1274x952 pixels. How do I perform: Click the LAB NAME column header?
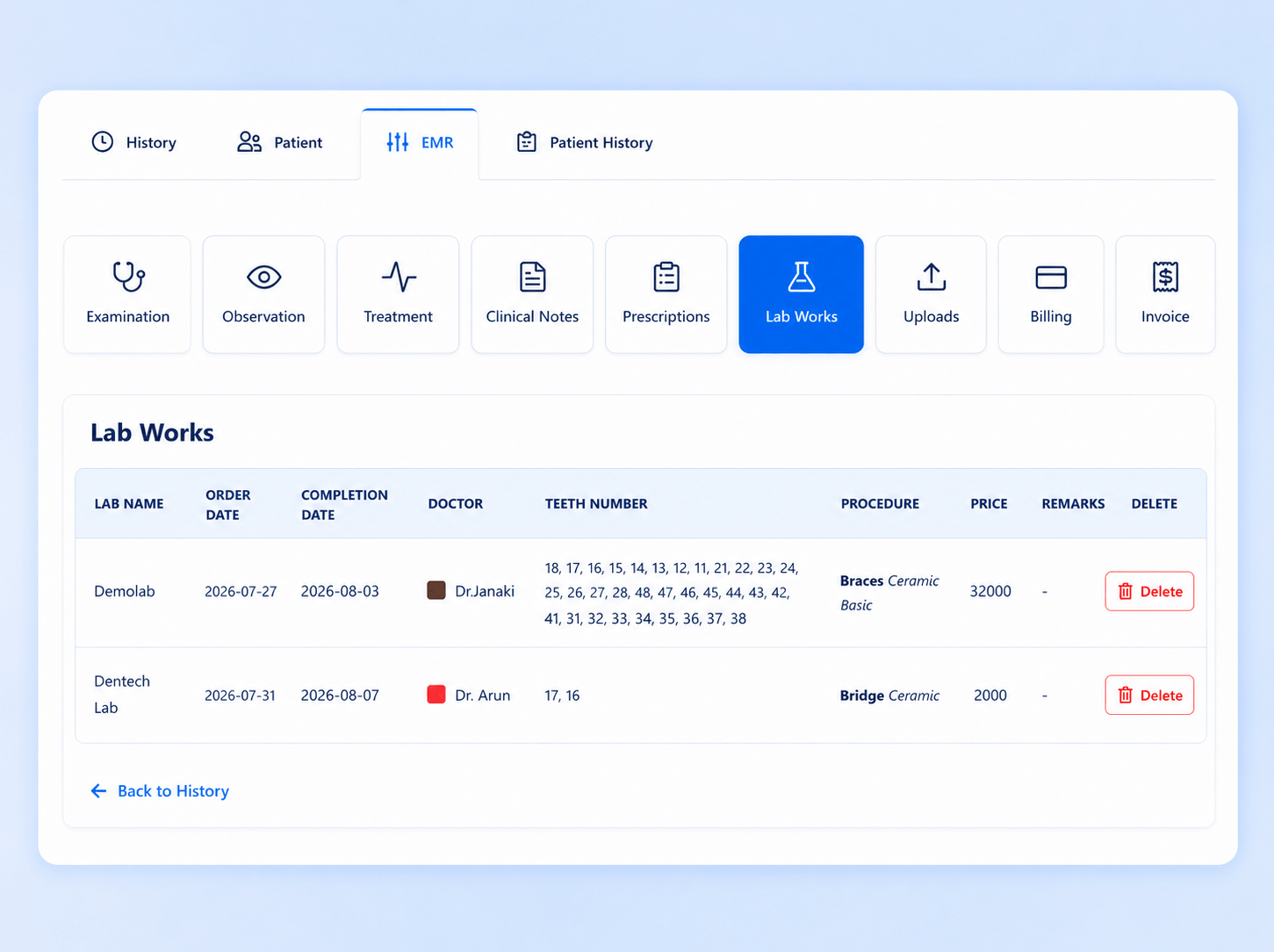click(129, 504)
